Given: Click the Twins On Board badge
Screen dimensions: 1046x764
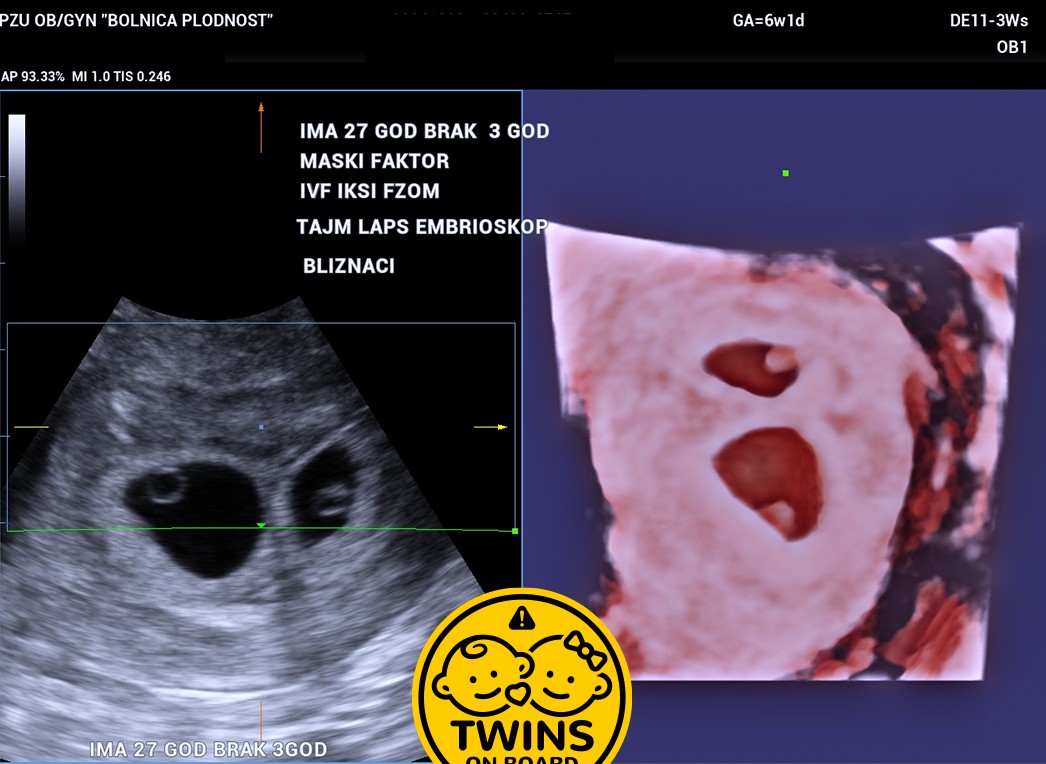Looking at the screenshot, I should coord(522,677).
